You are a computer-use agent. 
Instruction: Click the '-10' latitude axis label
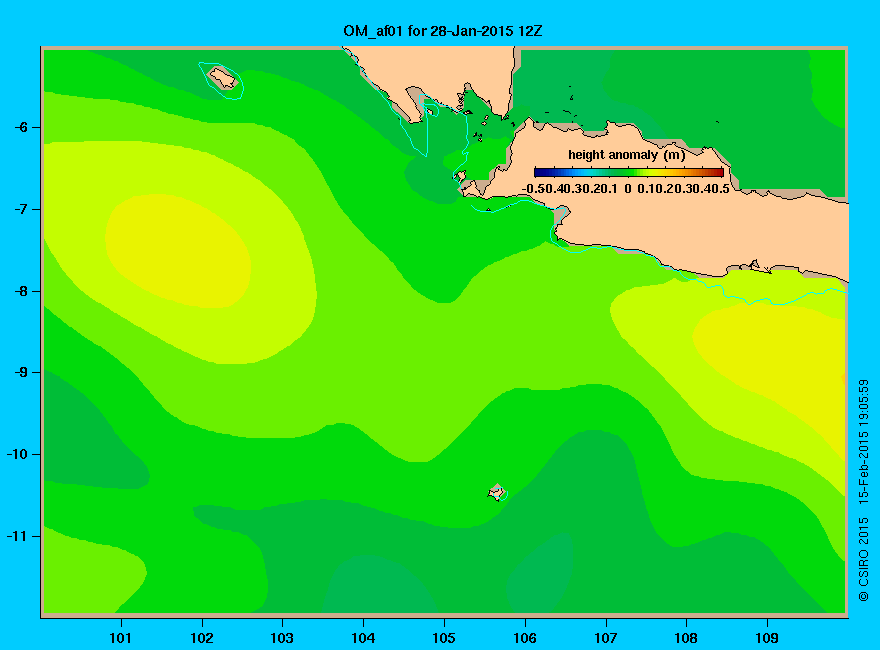pyautogui.click(x=17, y=454)
